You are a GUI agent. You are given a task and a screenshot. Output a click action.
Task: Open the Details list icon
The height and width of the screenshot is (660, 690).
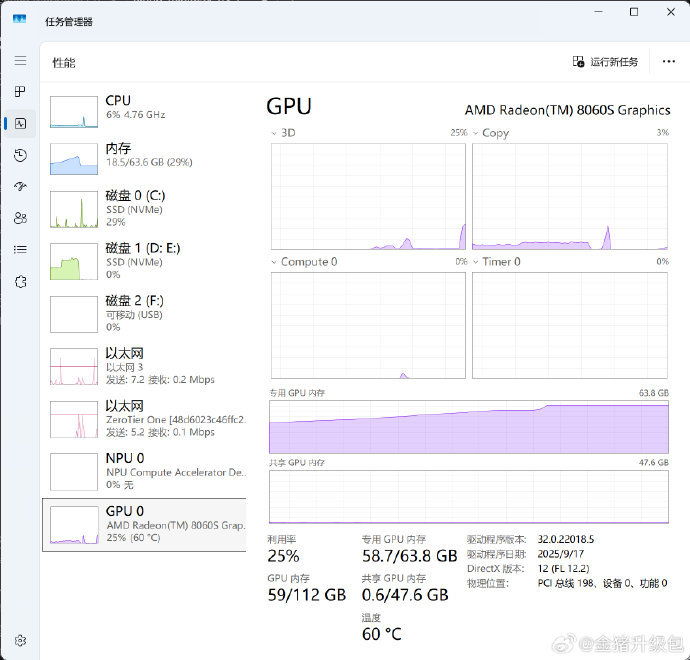tap(20, 250)
